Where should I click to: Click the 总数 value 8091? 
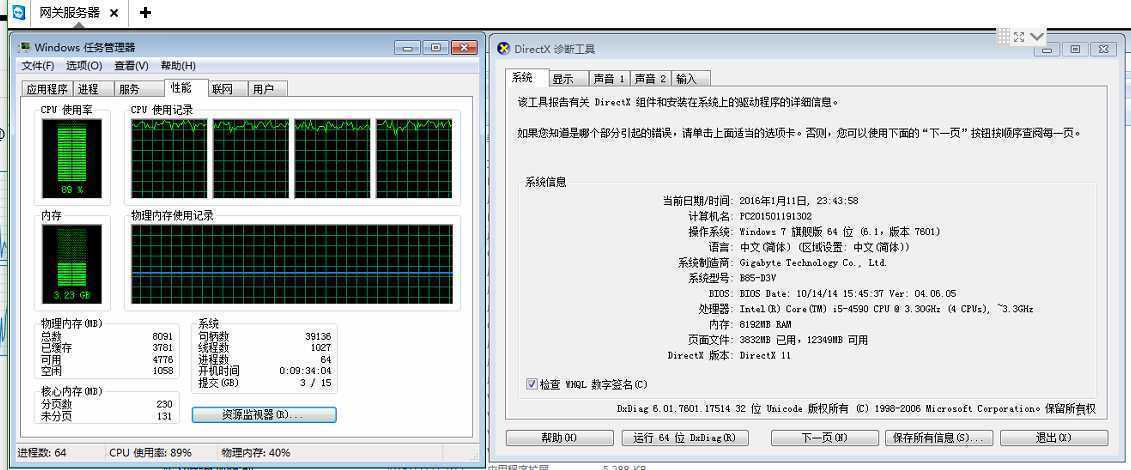(163, 336)
